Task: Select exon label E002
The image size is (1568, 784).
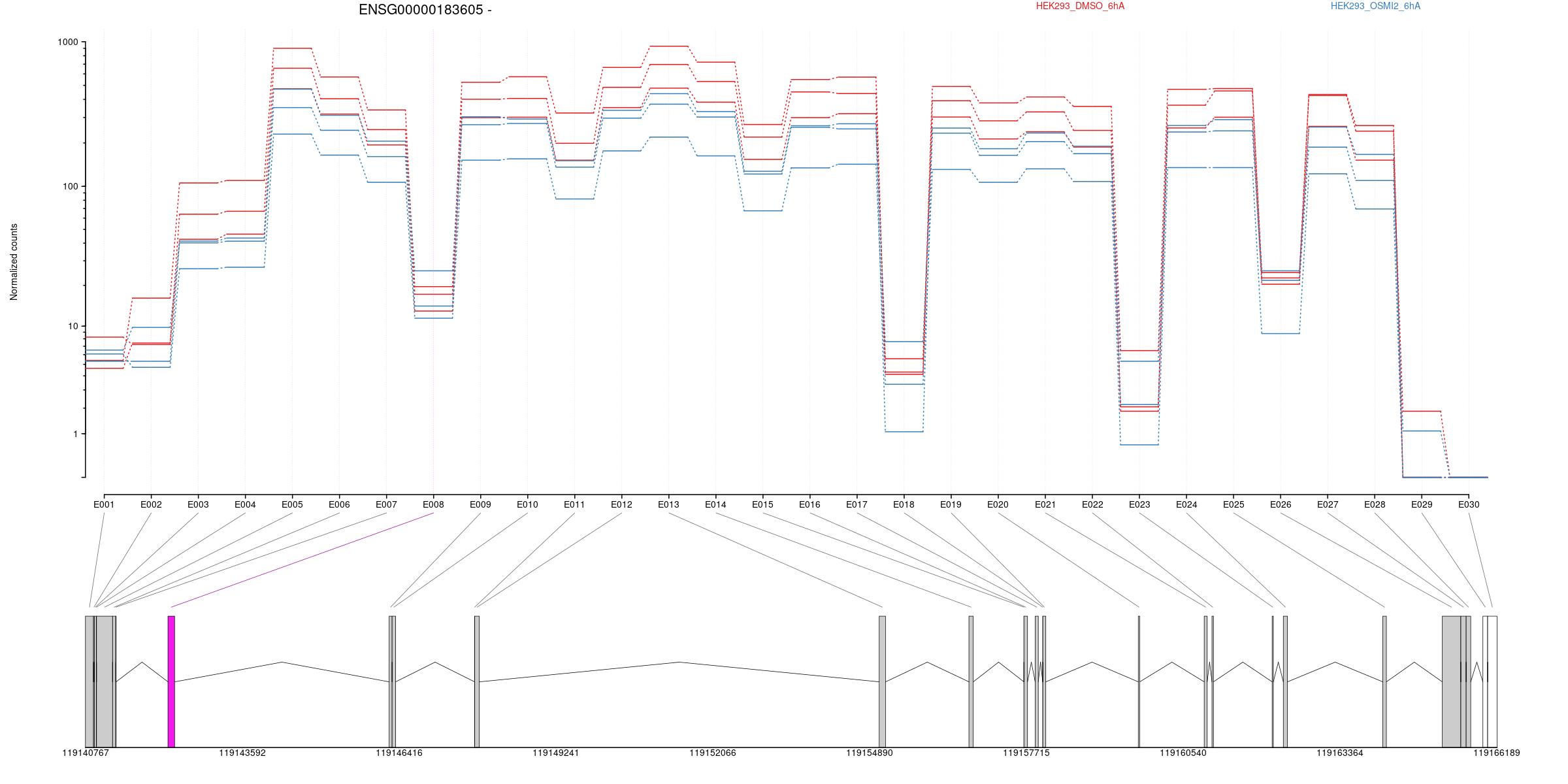Action: [151, 504]
